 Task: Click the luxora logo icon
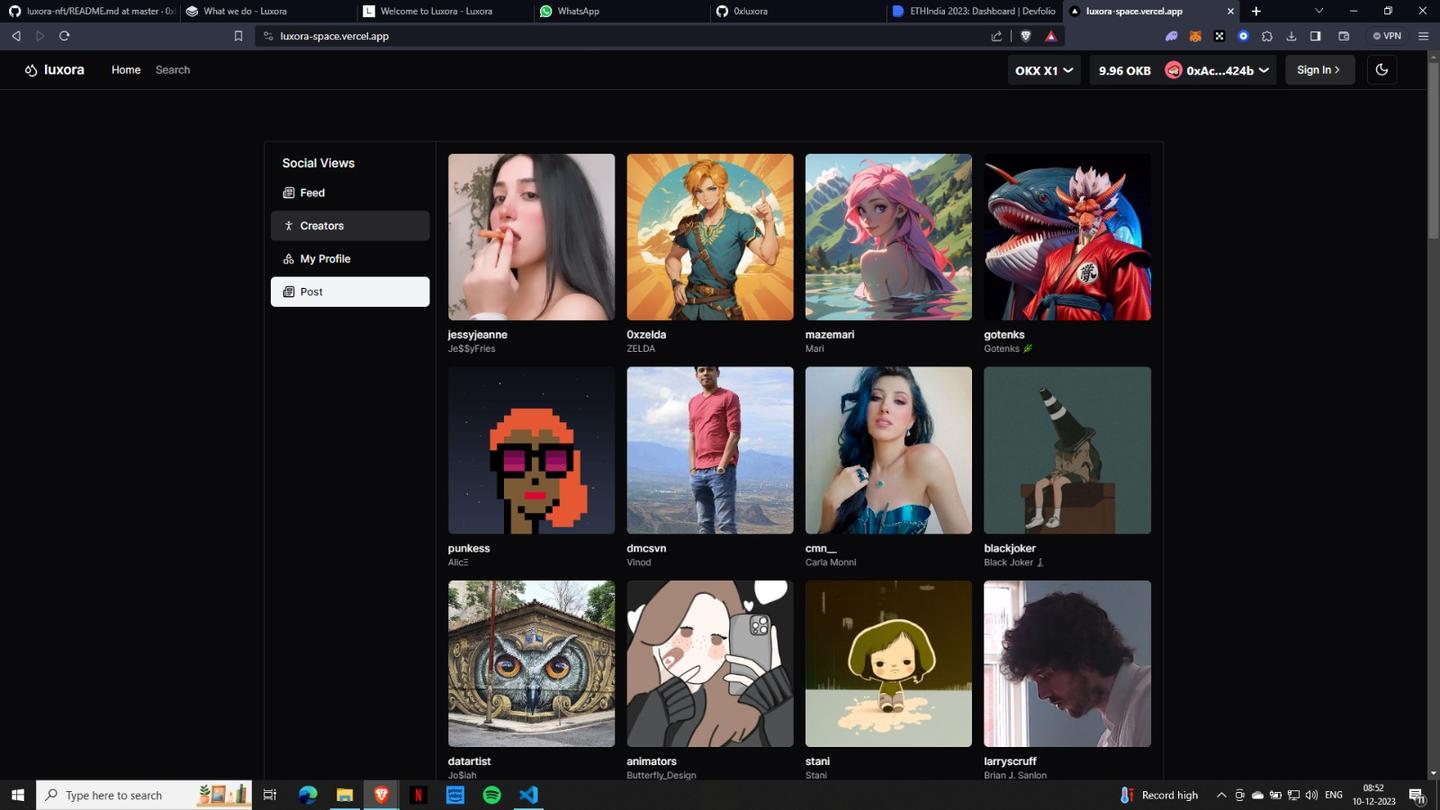(31, 70)
